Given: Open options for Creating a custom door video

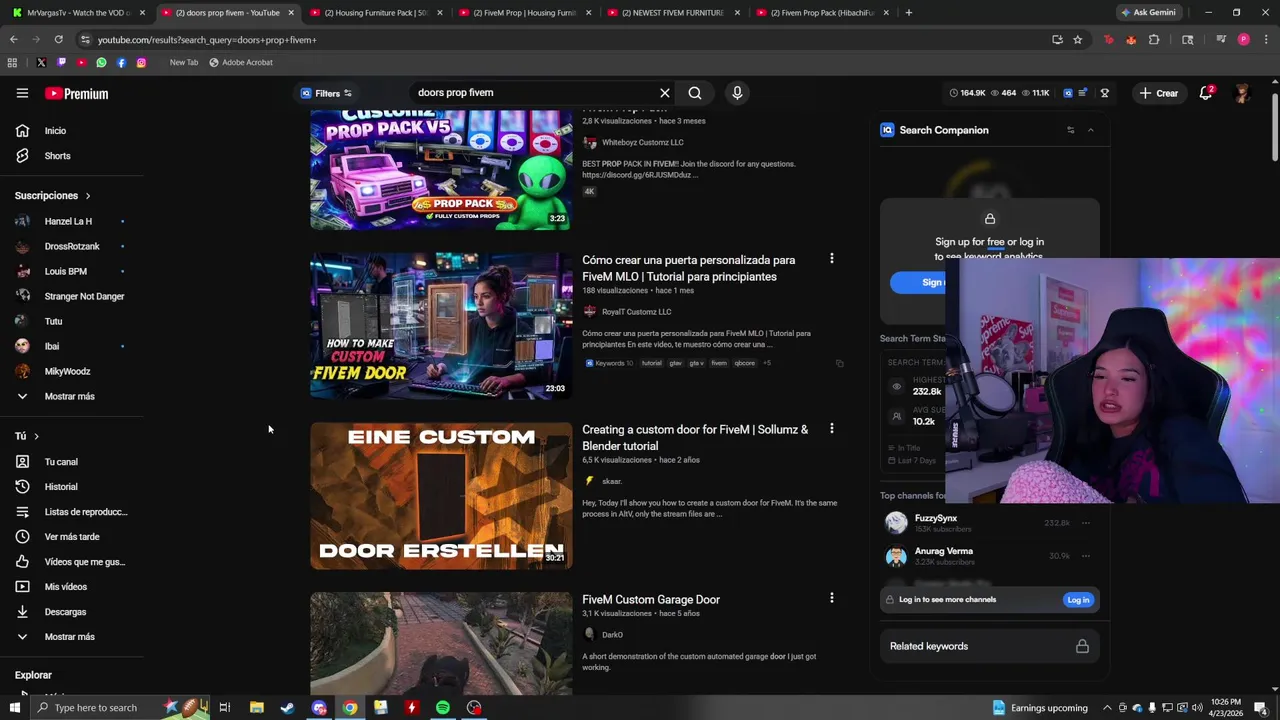Looking at the screenshot, I should pyautogui.click(x=831, y=429).
